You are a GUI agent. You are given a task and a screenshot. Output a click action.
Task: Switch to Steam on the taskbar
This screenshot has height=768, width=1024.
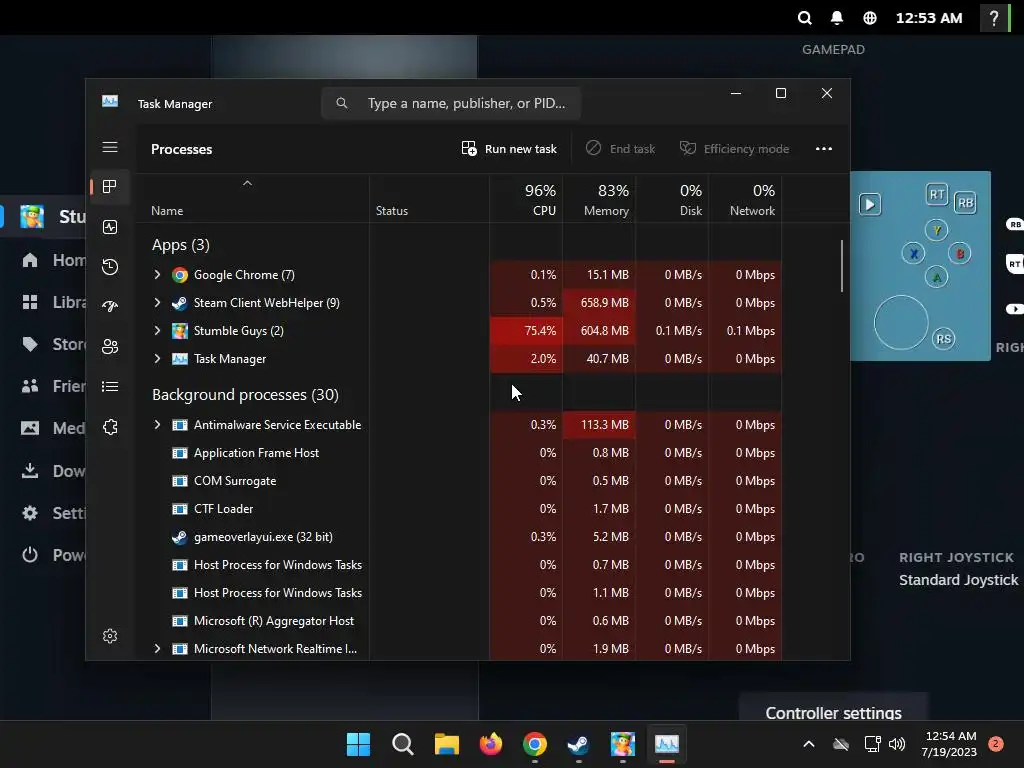pyautogui.click(x=579, y=744)
